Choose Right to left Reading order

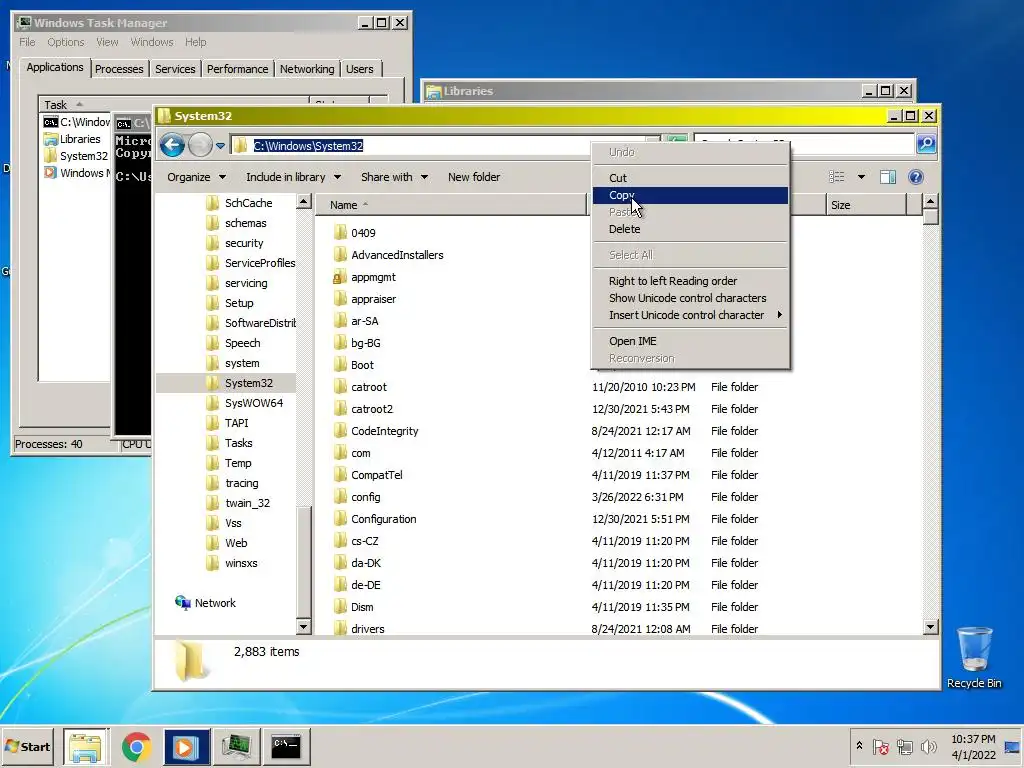[x=690, y=281]
